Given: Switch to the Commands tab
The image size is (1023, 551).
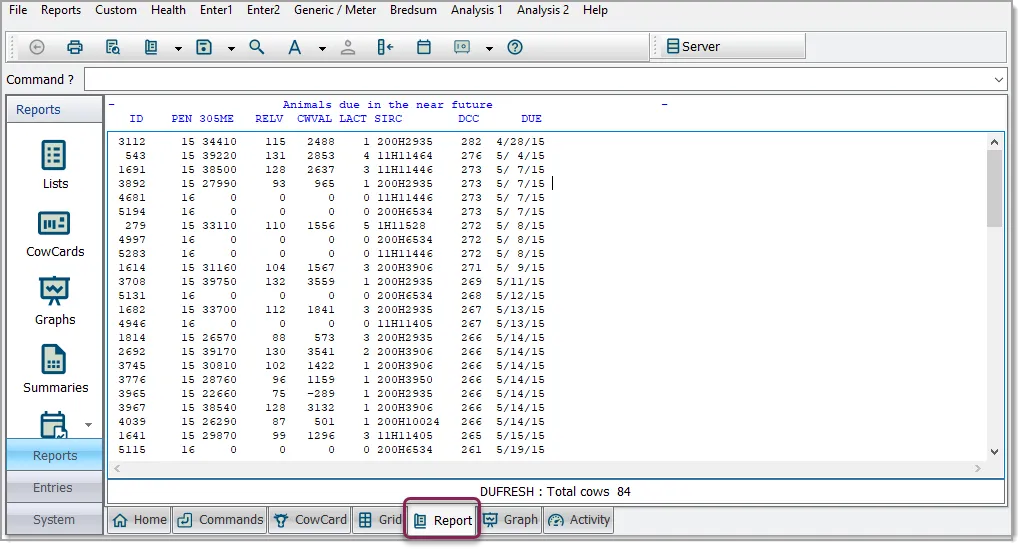Looking at the screenshot, I should coord(220,520).
